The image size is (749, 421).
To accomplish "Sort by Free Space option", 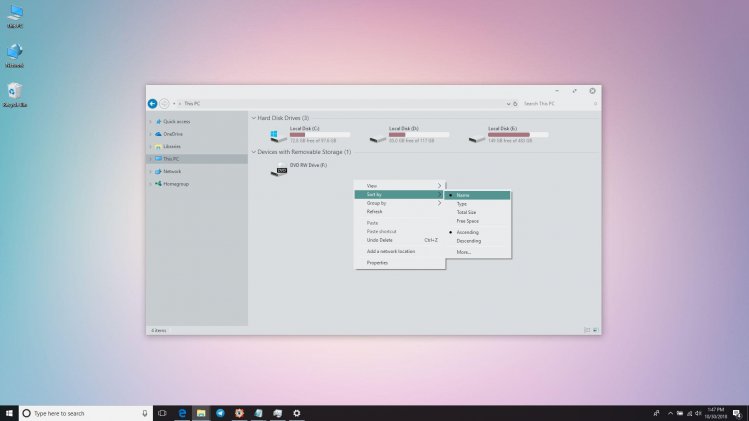I will (x=478, y=221).
